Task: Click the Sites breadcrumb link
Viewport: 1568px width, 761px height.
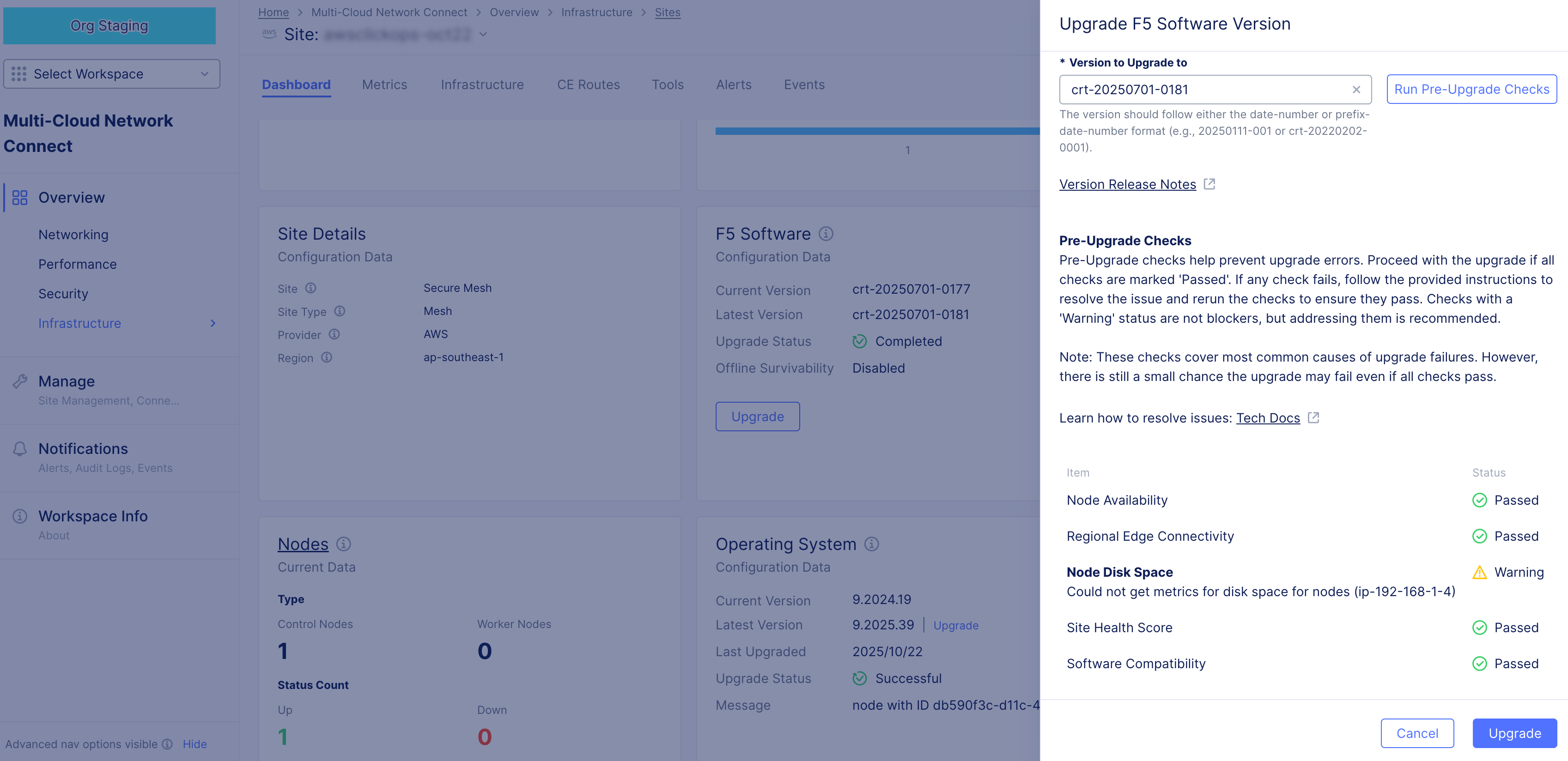Action: (667, 12)
